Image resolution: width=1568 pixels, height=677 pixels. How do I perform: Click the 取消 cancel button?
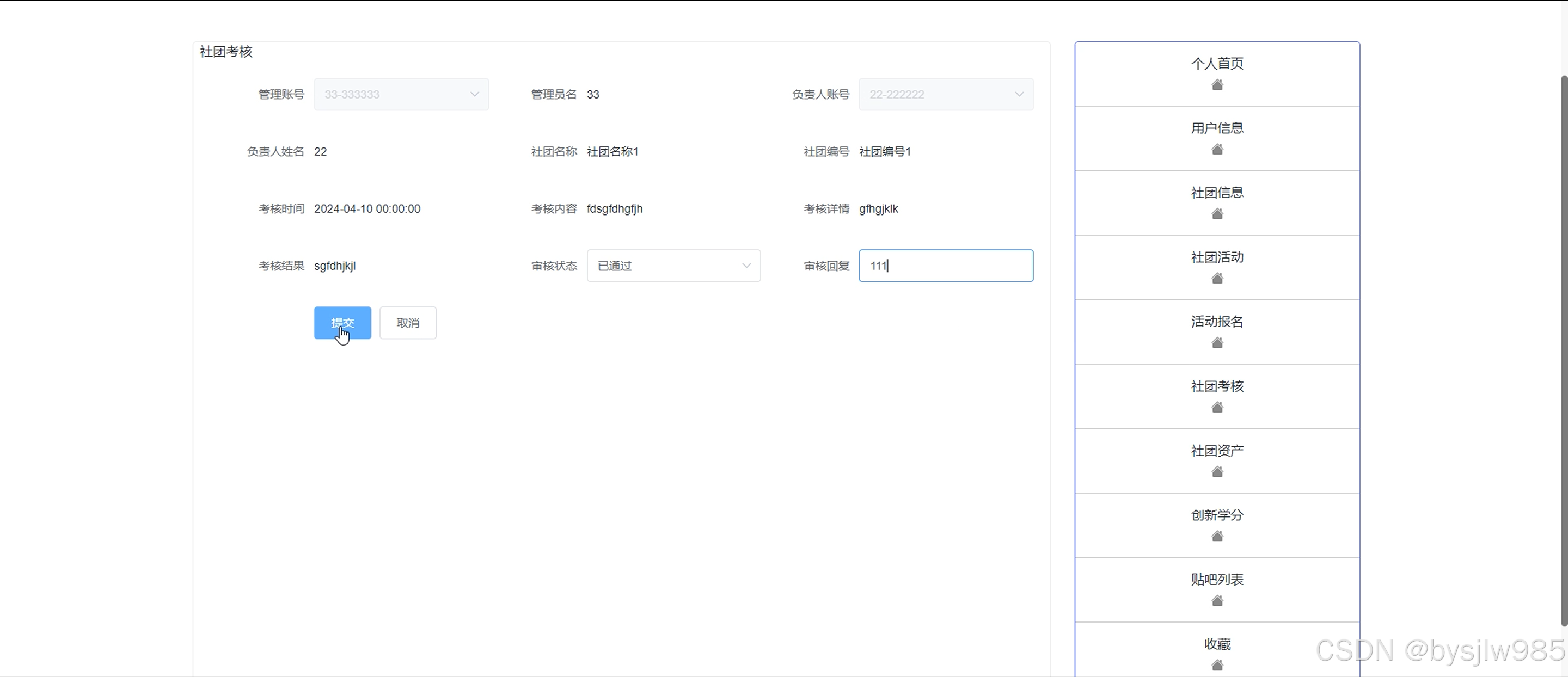click(x=408, y=323)
